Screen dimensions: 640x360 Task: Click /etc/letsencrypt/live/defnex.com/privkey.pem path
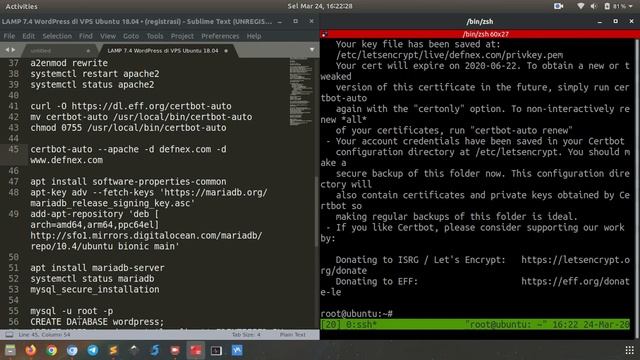point(449,55)
